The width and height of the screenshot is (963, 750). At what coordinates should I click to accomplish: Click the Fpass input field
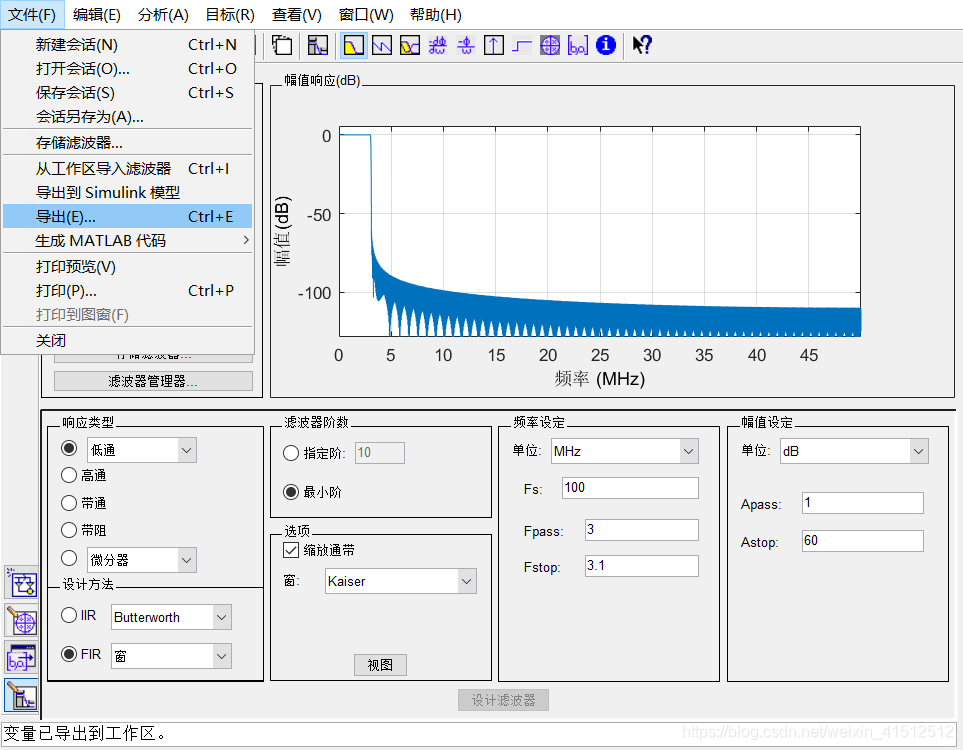[642, 530]
